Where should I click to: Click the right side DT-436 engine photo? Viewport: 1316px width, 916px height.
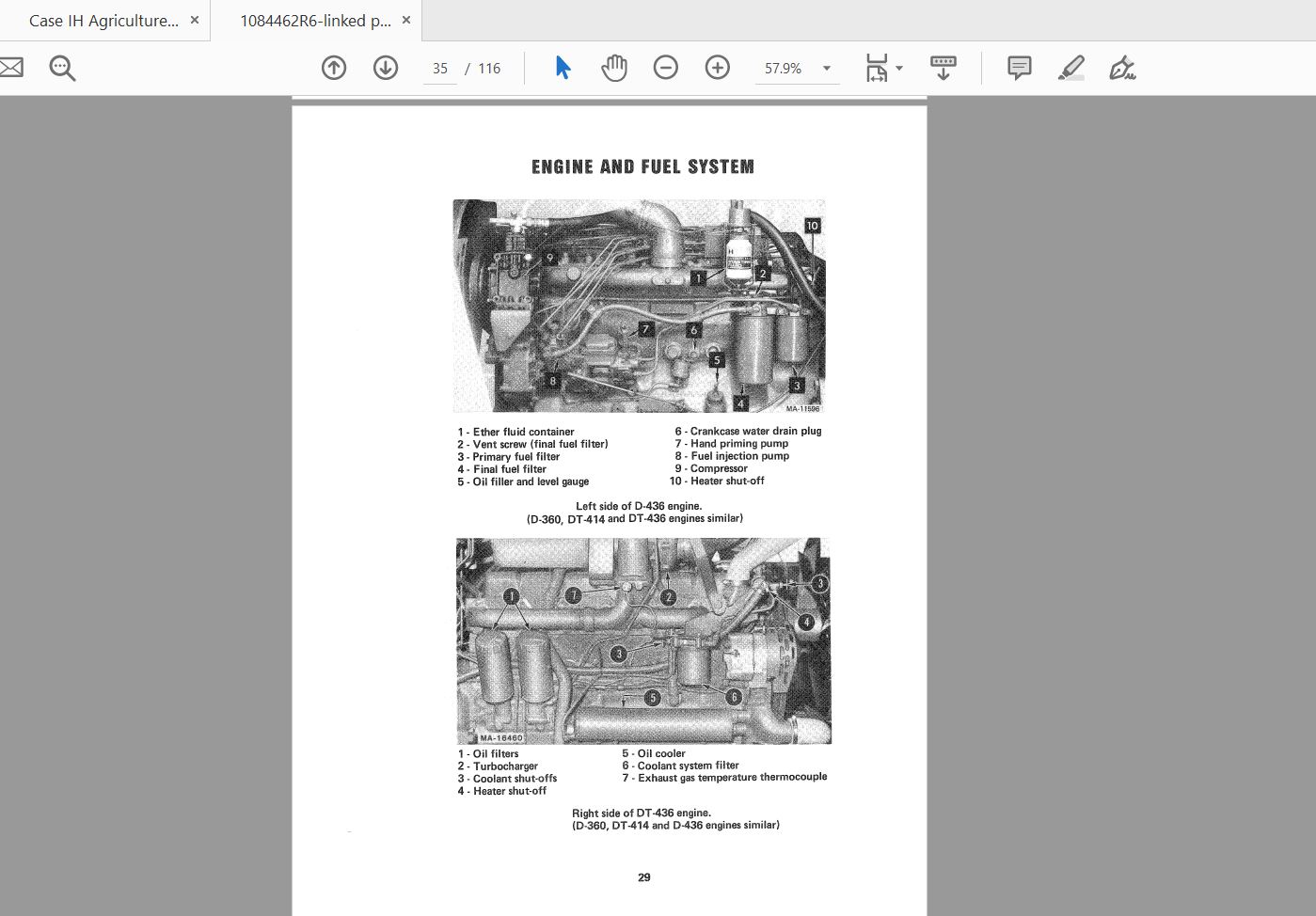pos(643,640)
